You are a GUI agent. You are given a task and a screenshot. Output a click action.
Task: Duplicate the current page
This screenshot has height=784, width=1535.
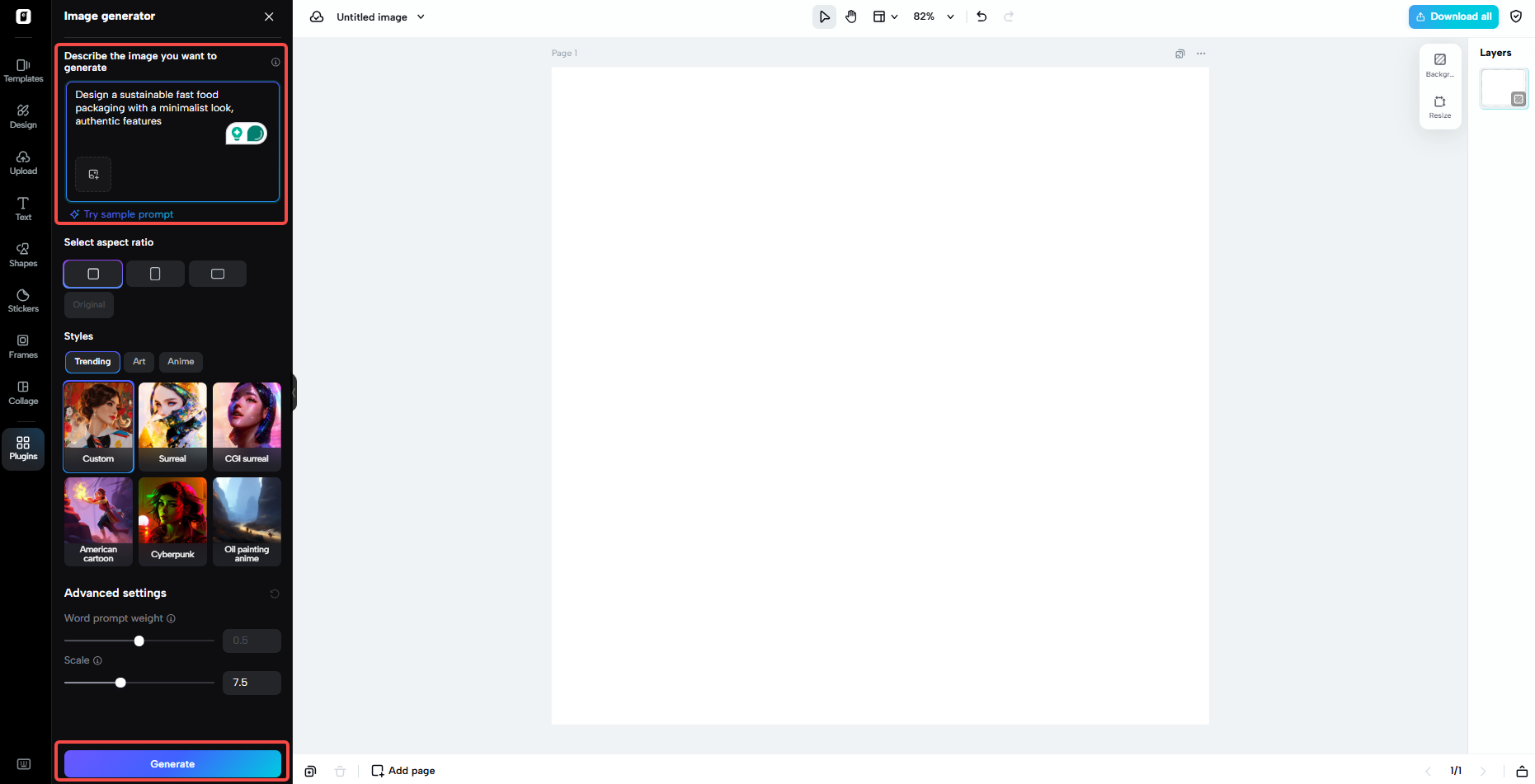click(x=1180, y=53)
